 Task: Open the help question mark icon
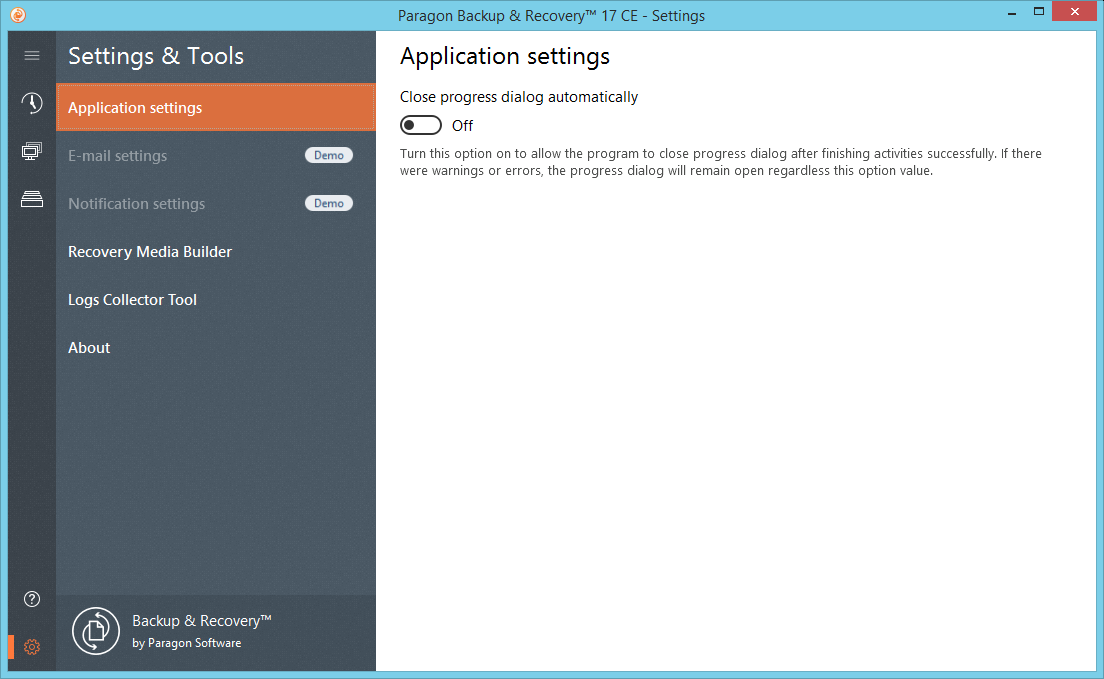click(x=32, y=599)
